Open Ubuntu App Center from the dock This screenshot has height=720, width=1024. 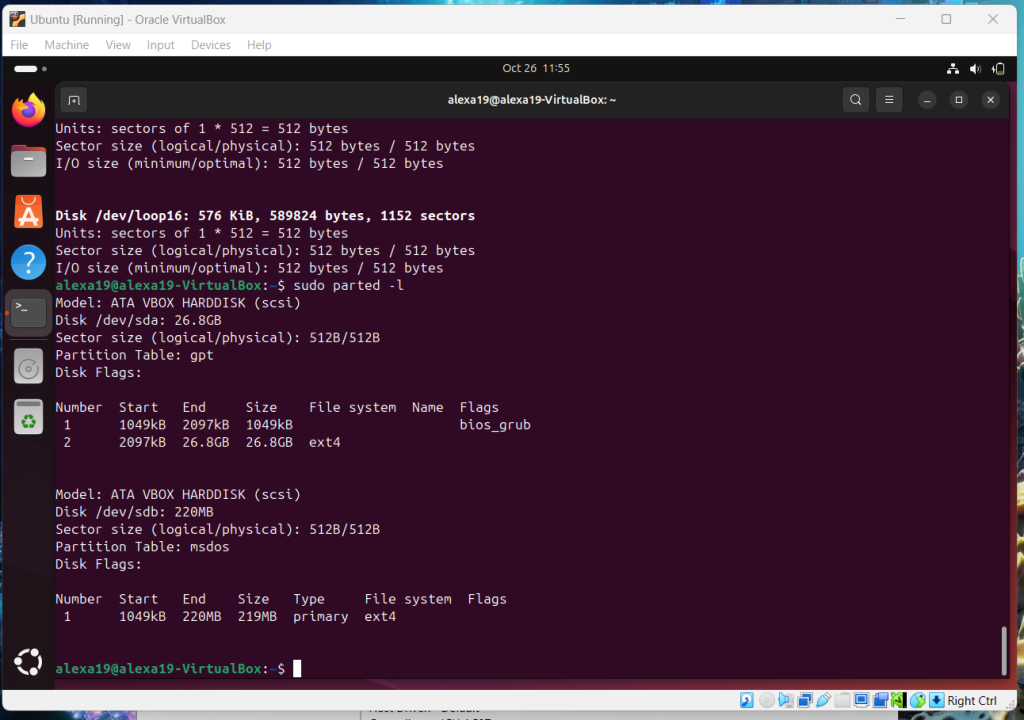click(x=29, y=211)
